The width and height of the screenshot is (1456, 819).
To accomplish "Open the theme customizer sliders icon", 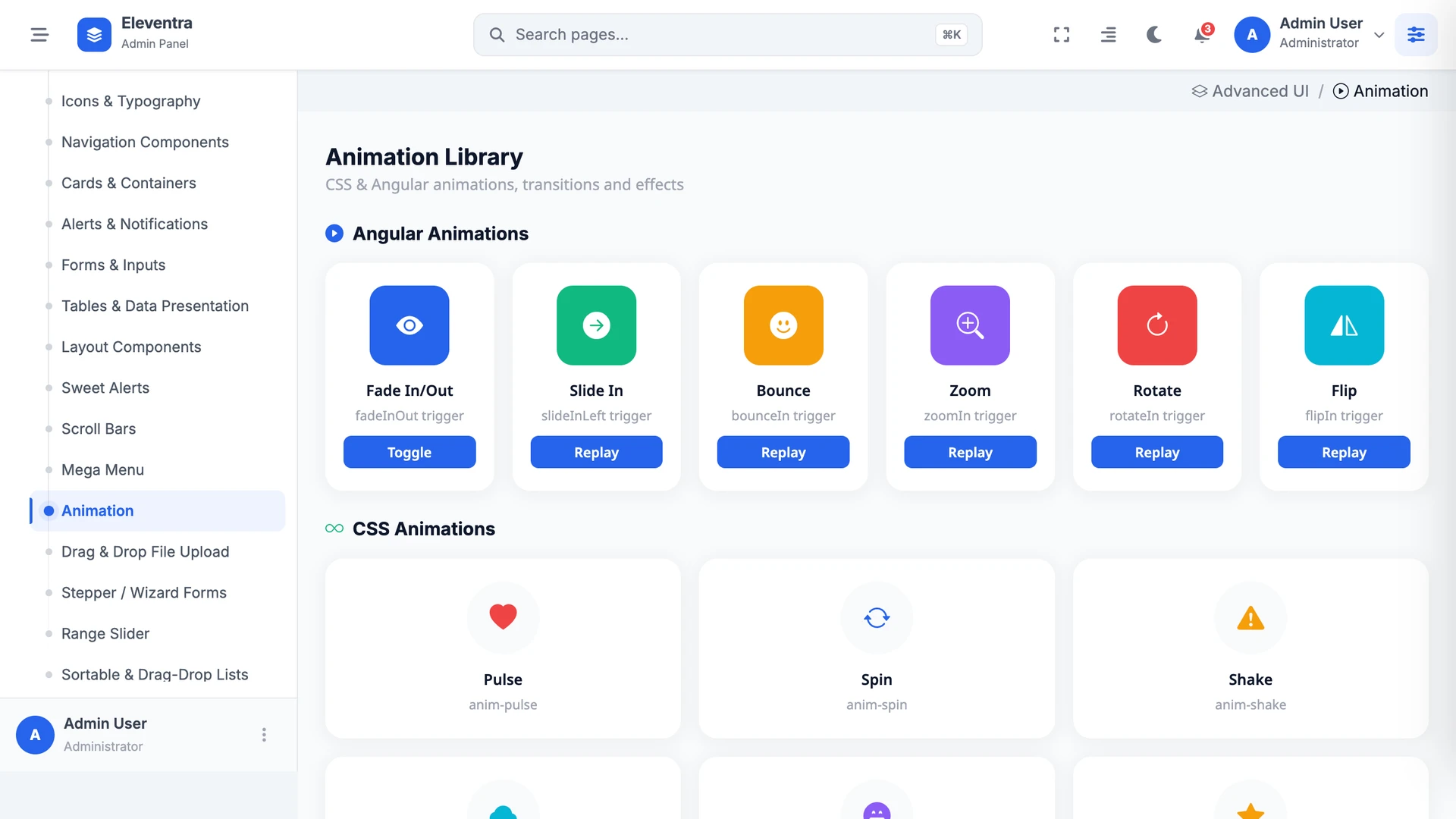I will [x=1416, y=34].
